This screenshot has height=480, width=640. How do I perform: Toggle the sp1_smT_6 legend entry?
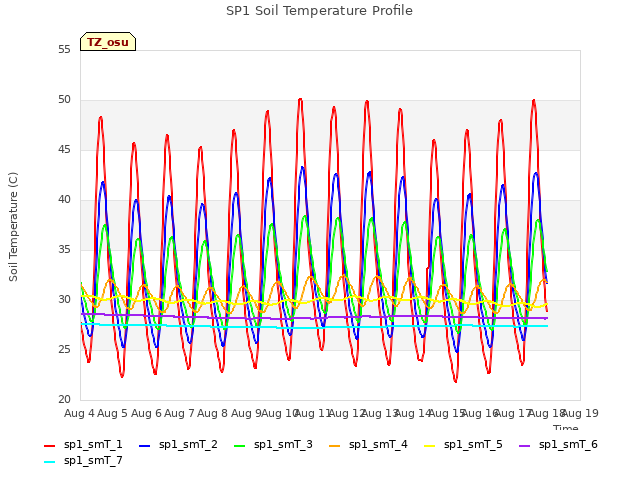[558, 444]
